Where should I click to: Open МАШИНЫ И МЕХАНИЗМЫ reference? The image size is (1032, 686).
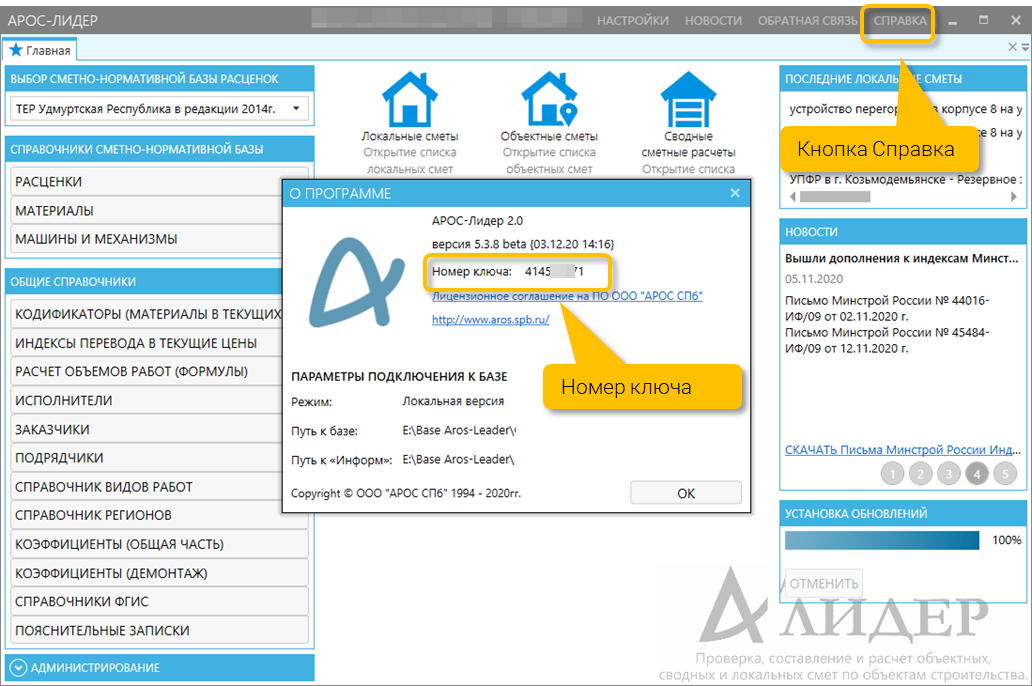tap(146, 239)
